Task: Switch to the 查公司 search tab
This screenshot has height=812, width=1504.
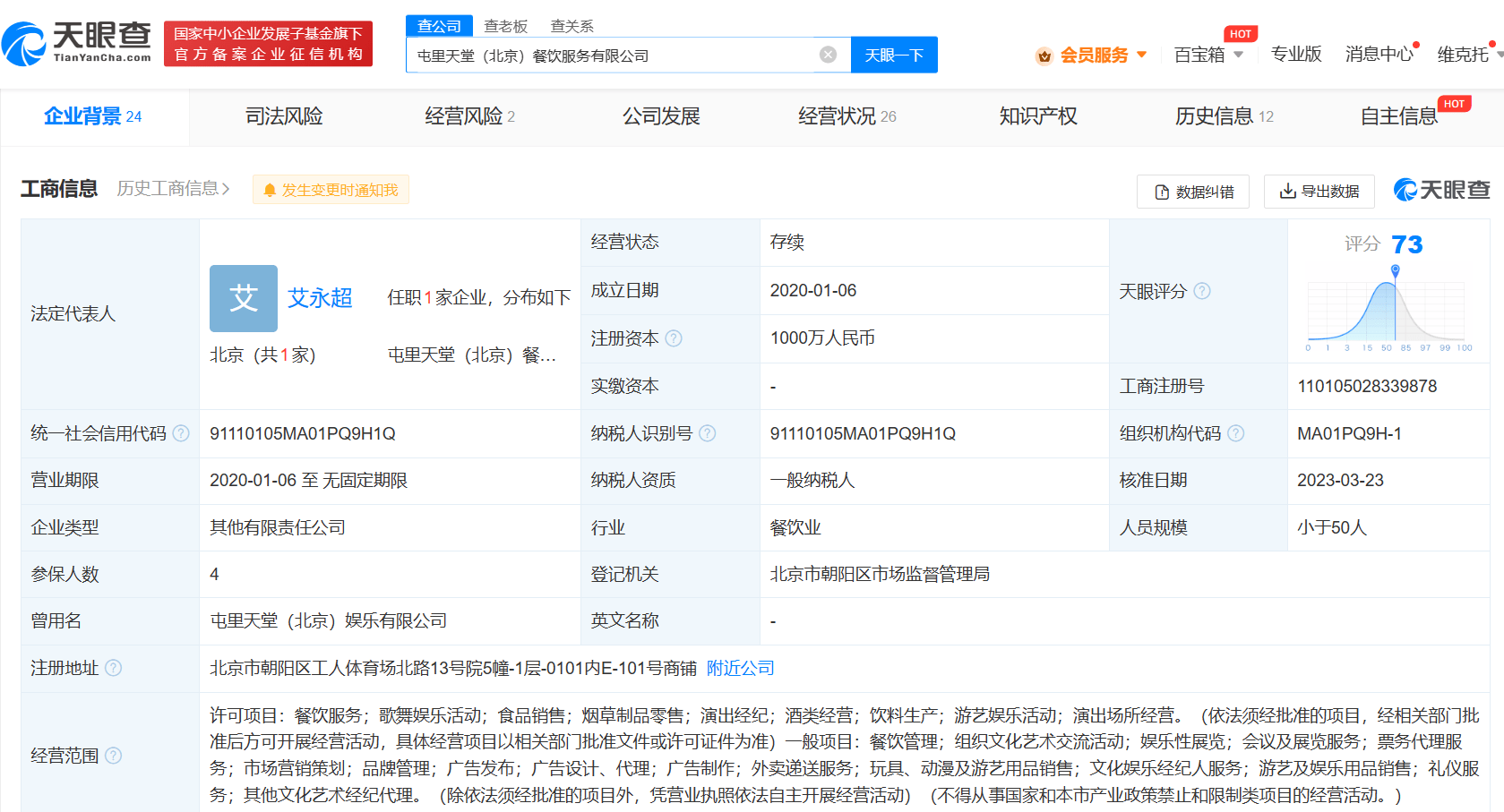Action: point(439,26)
